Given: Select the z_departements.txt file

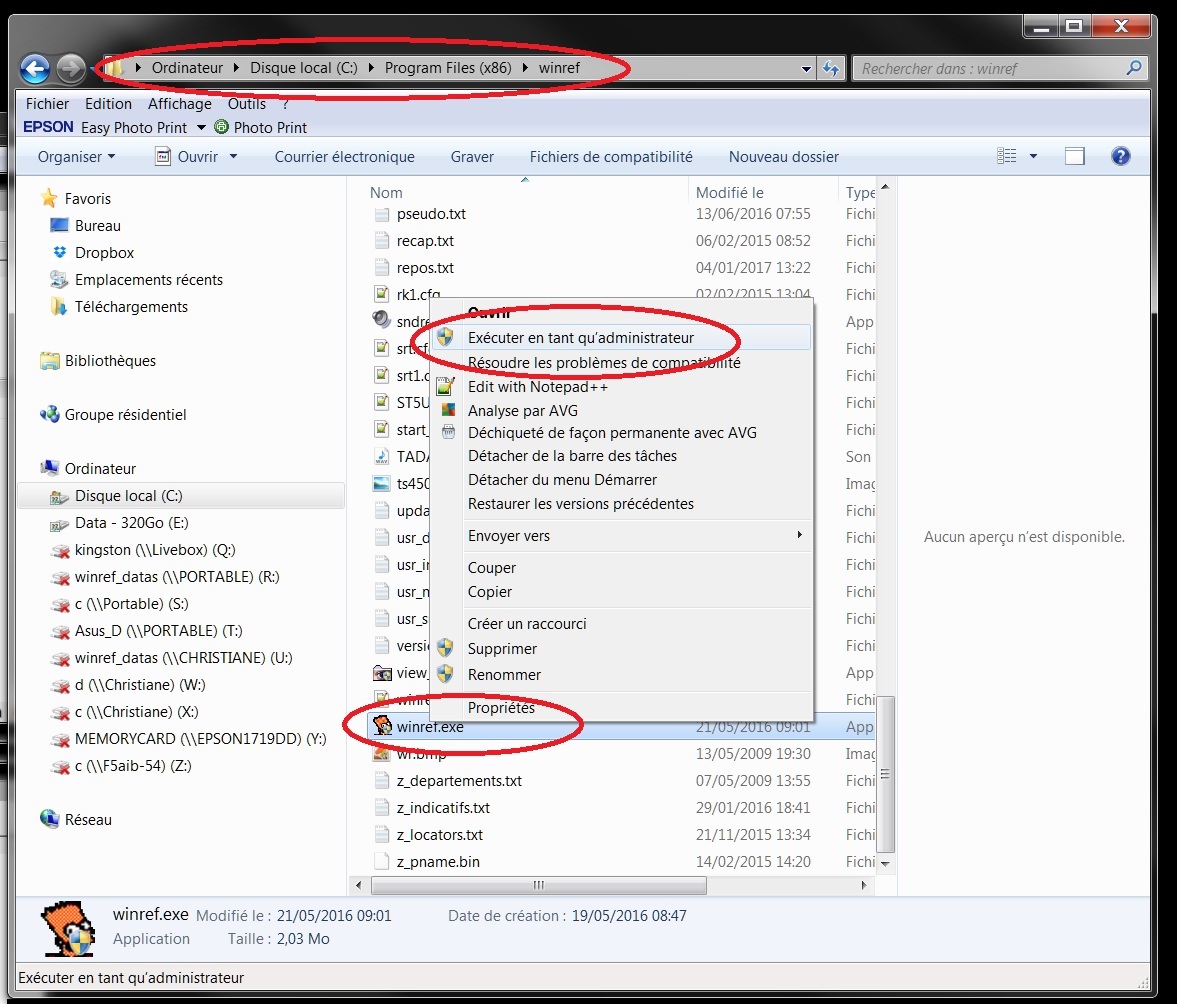Looking at the screenshot, I should (459, 780).
